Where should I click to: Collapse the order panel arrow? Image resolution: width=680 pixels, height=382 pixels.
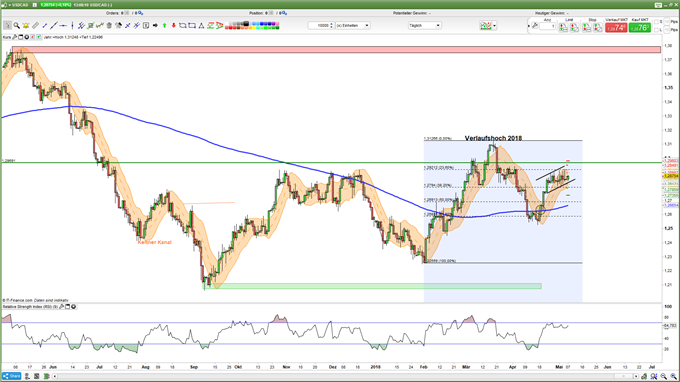[529, 26]
